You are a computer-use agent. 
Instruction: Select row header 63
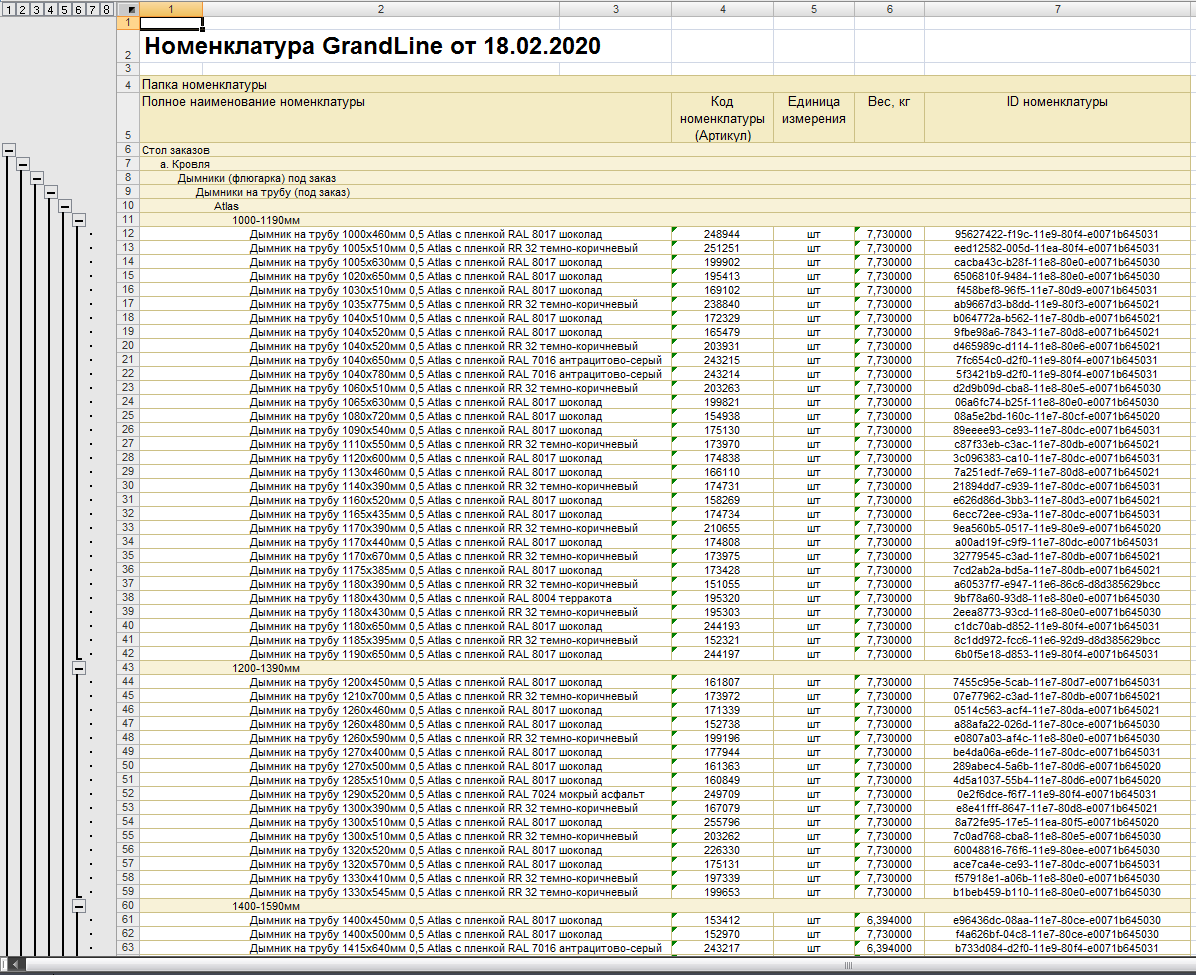[x=128, y=948]
